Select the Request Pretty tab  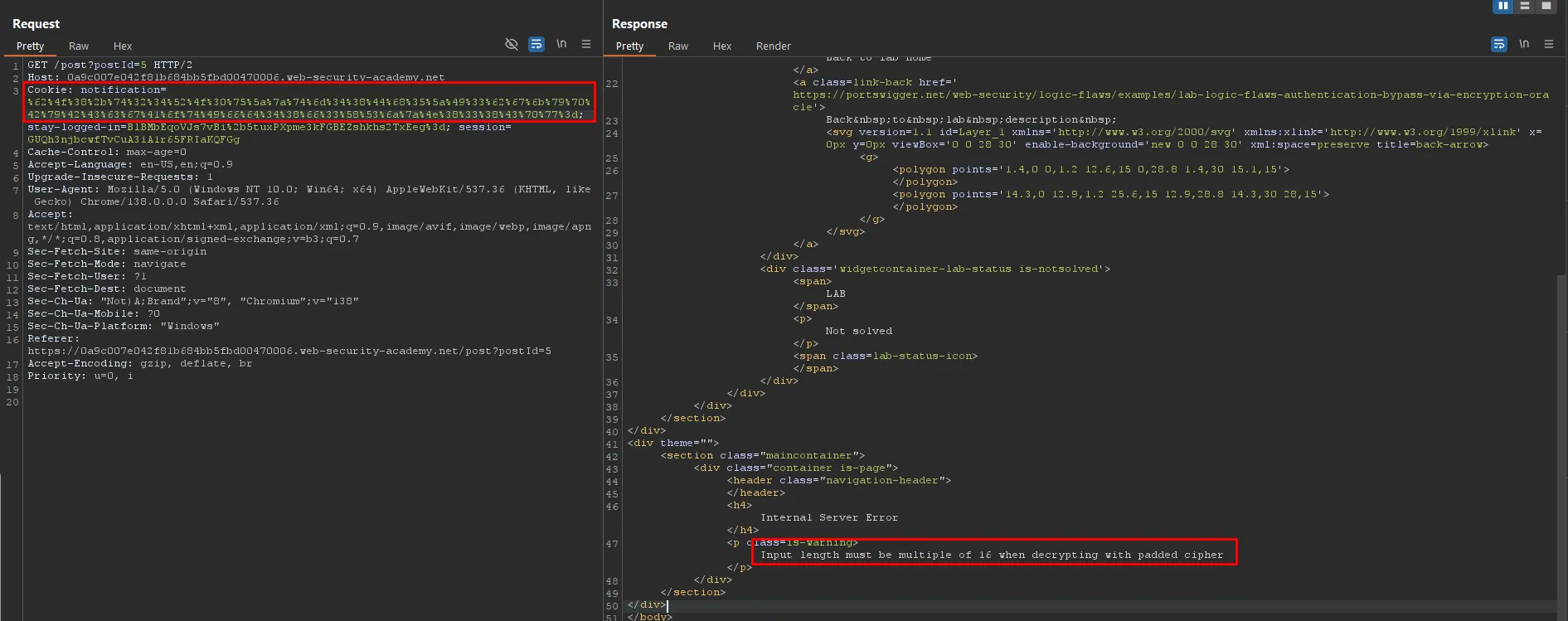(30, 46)
